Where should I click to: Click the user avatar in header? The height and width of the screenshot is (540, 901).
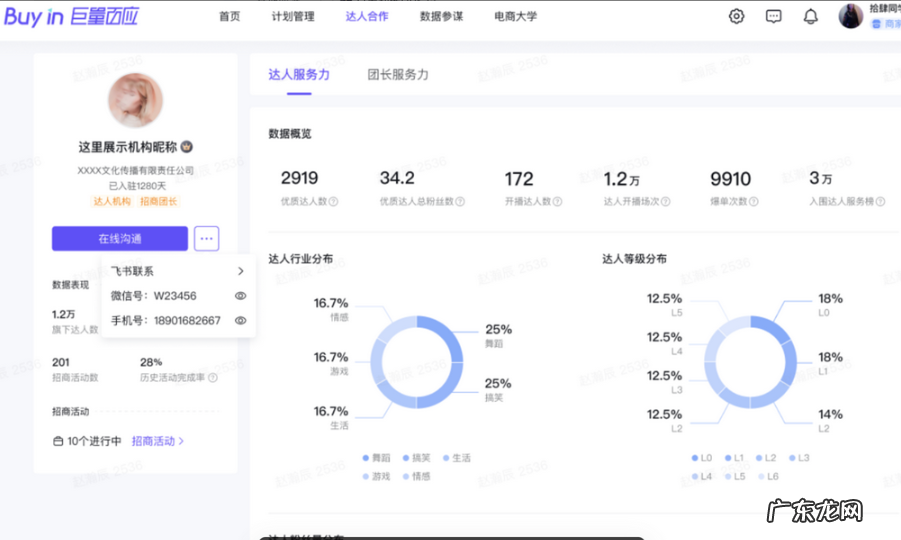point(850,16)
